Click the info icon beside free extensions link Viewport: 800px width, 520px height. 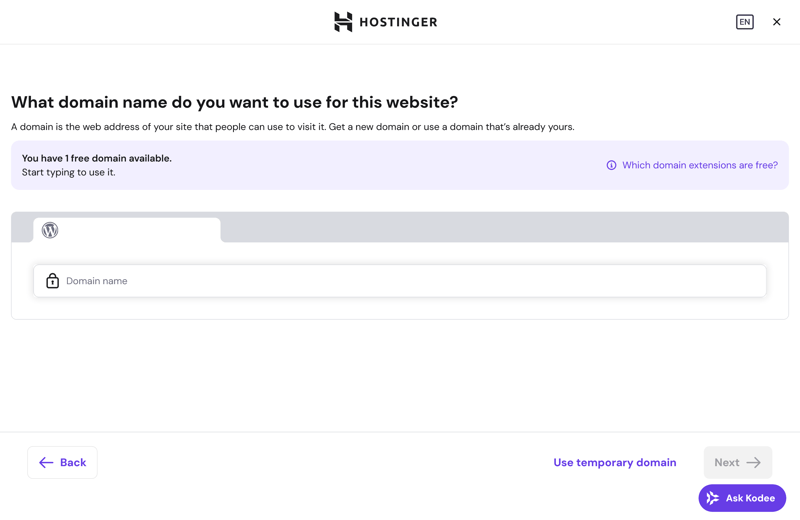tap(611, 165)
